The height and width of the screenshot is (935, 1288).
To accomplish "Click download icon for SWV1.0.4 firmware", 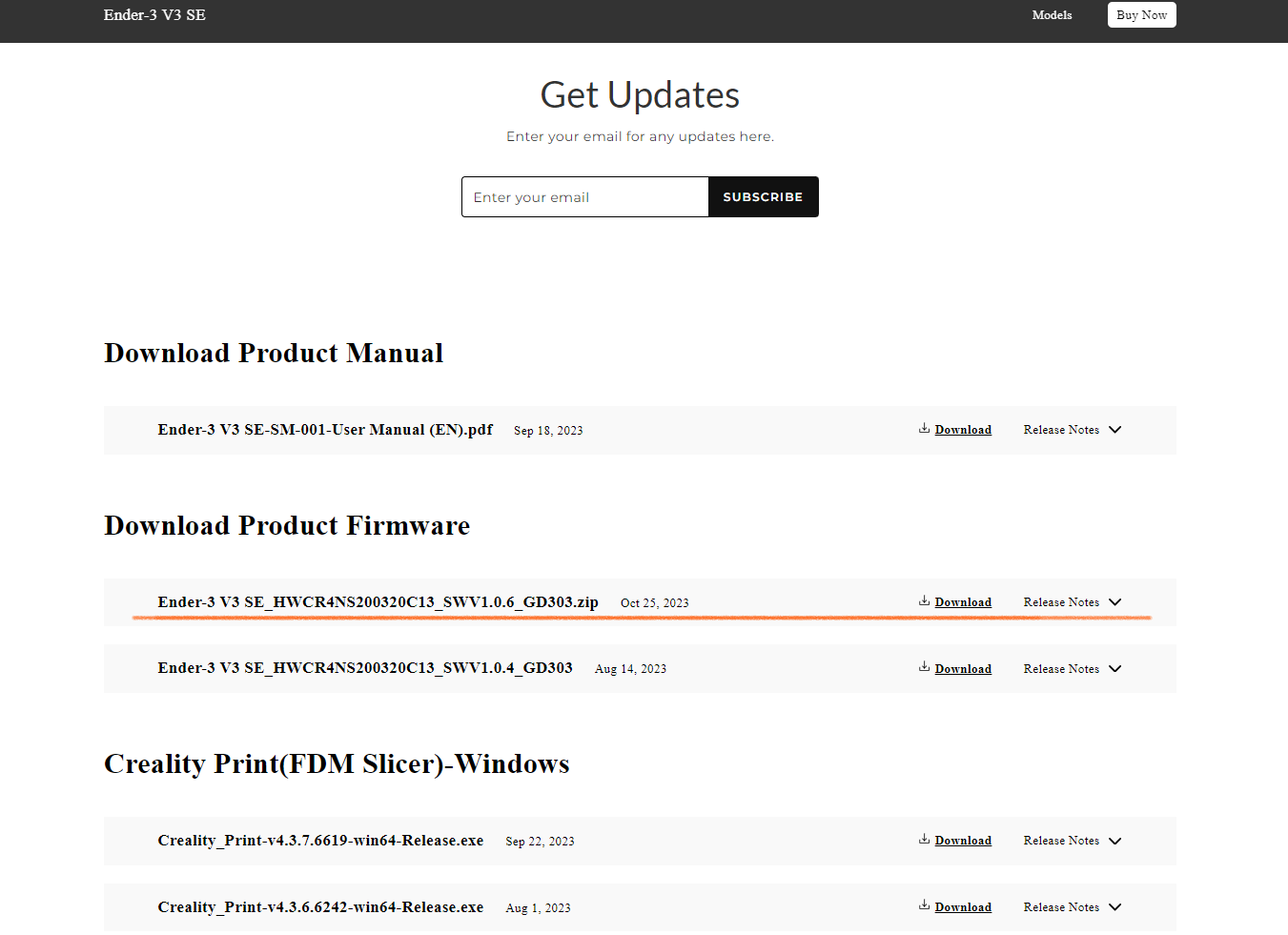I will click(924, 667).
